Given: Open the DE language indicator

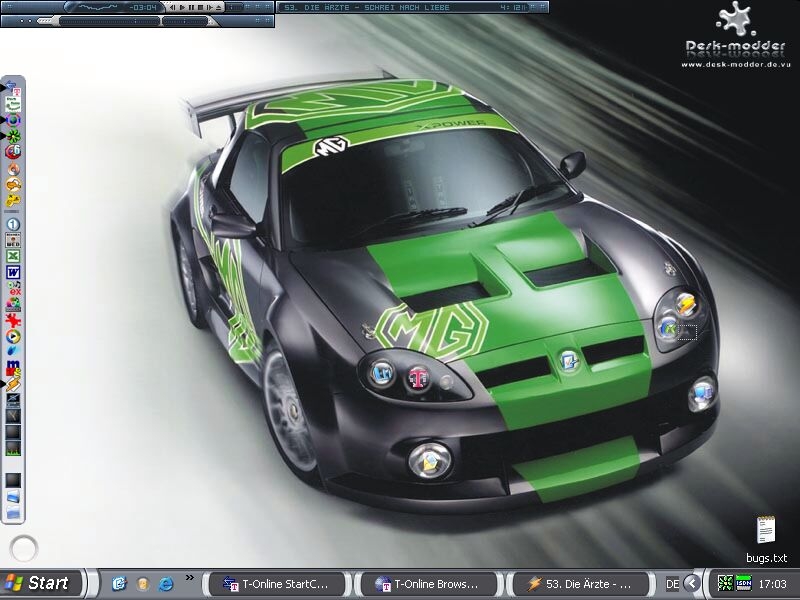Looking at the screenshot, I should [x=672, y=584].
